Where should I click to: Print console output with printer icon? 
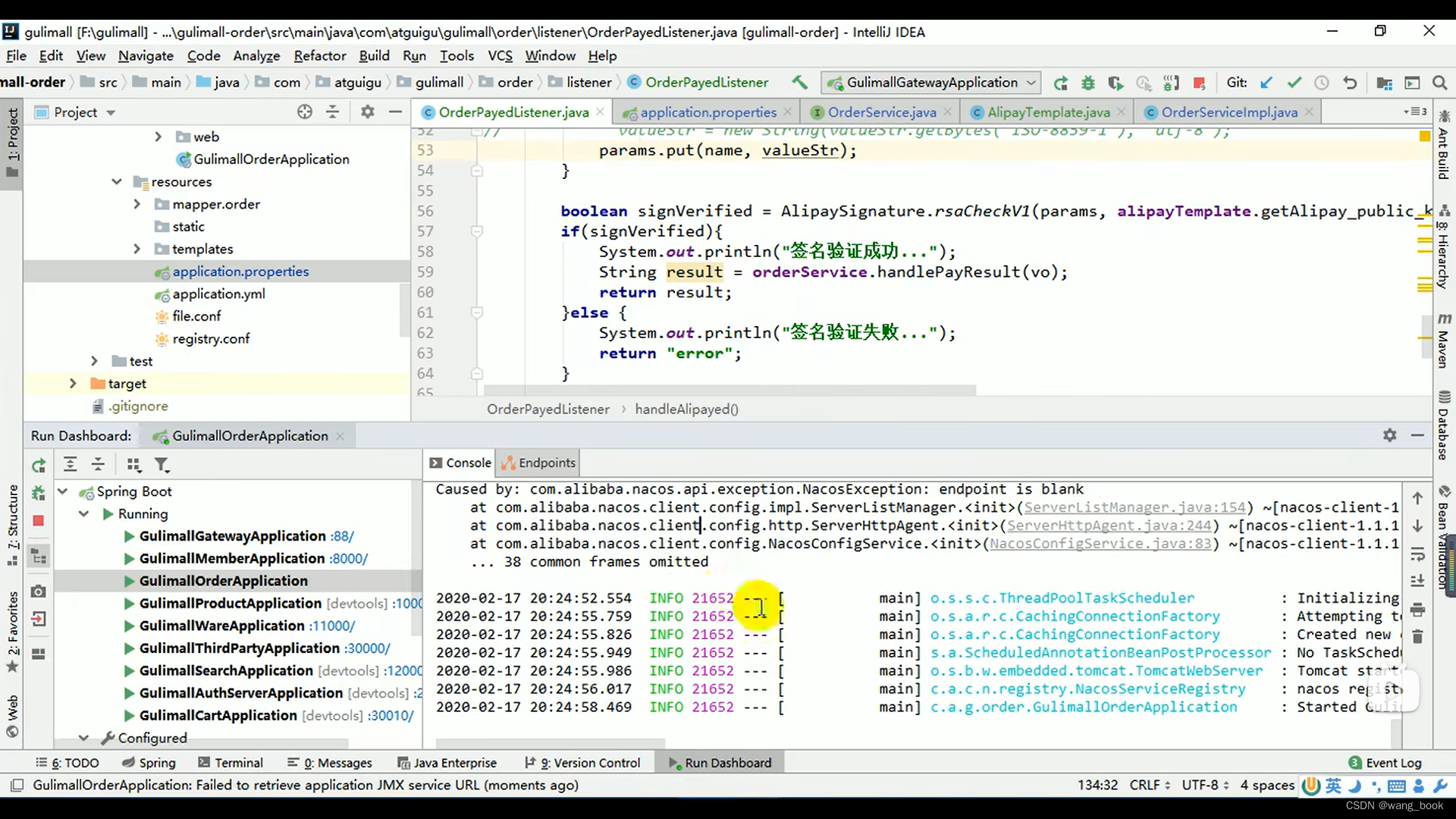click(x=1417, y=610)
